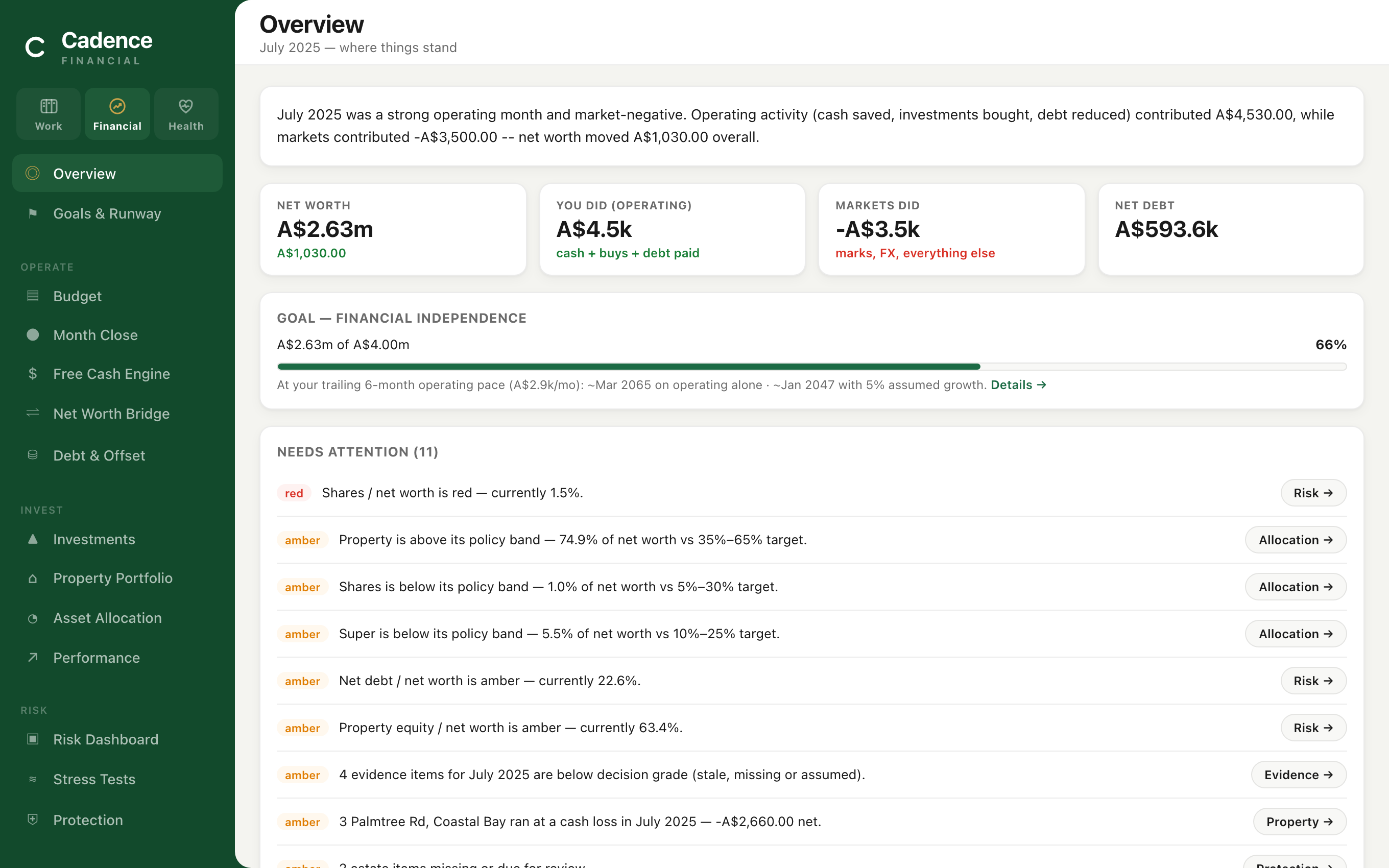Click the Financial tab chart icon
The width and height of the screenshot is (1389, 868).
[117, 106]
